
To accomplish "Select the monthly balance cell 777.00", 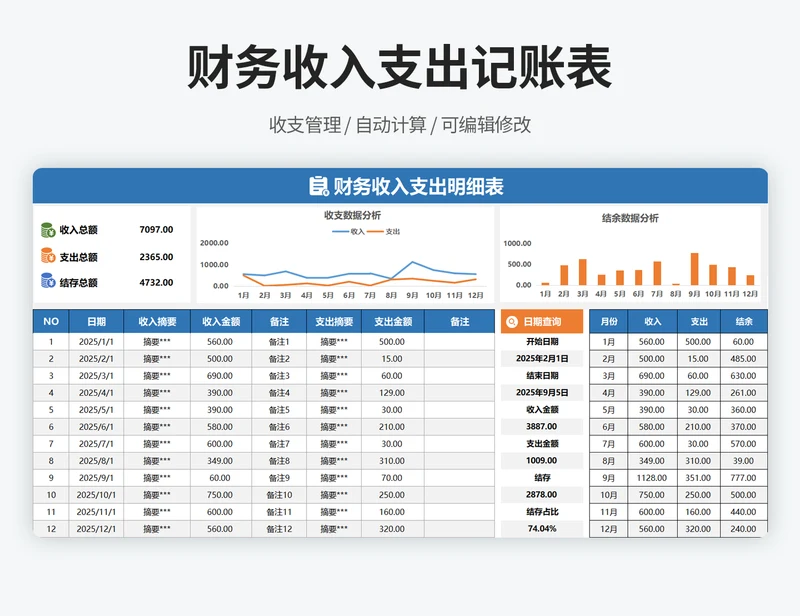I will [743, 478].
